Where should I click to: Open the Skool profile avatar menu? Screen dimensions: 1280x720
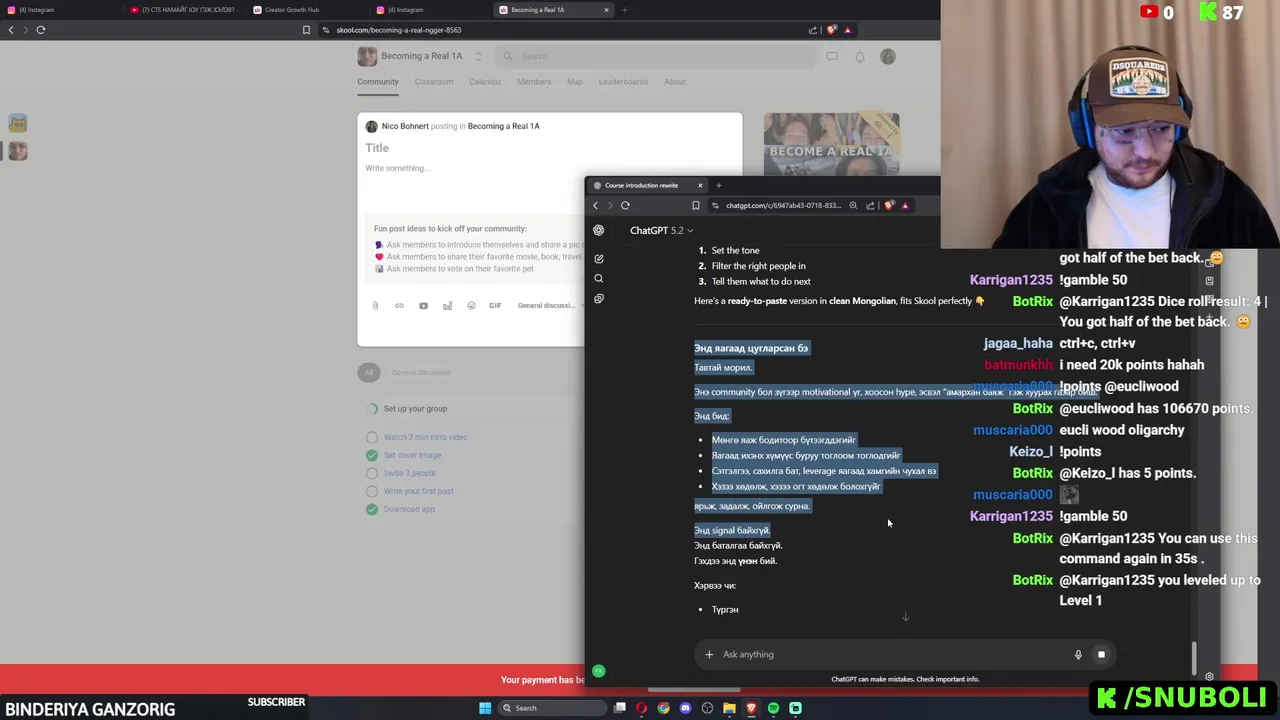point(888,57)
